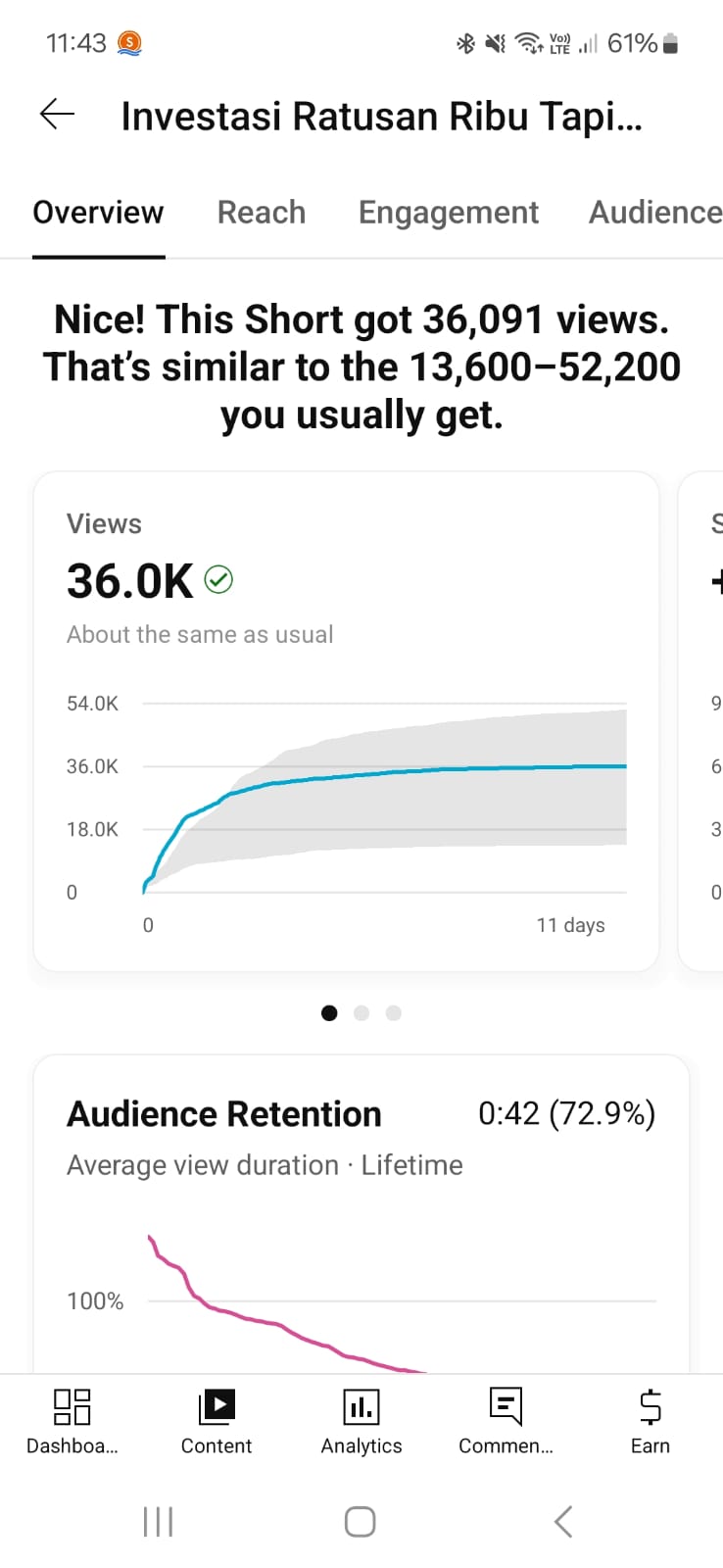Select the first carousel page dot
The image size is (723, 1568).
pyautogui.click(x=329, y=1013)
